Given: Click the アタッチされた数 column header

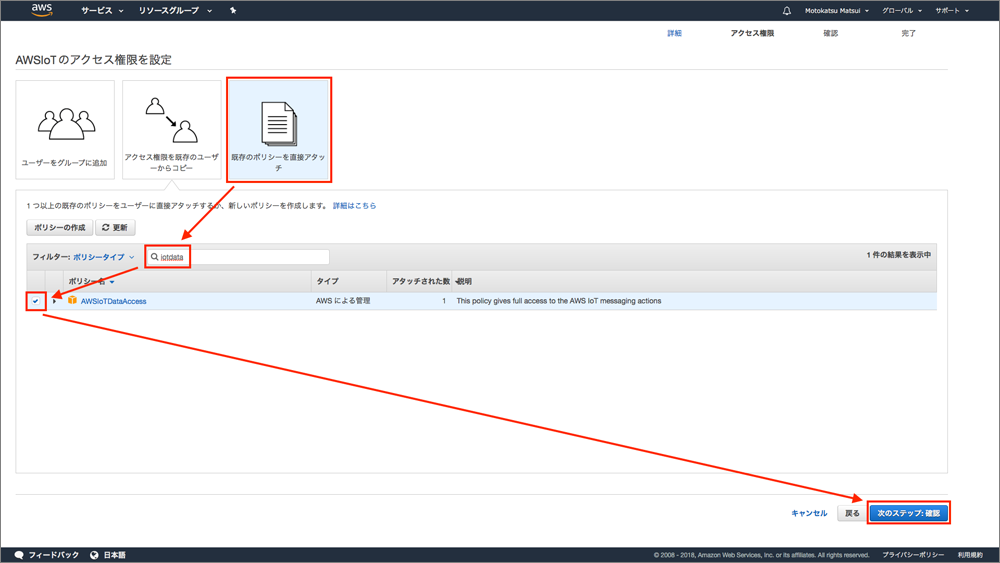Looking at the screenshot, I should (421, 281).
